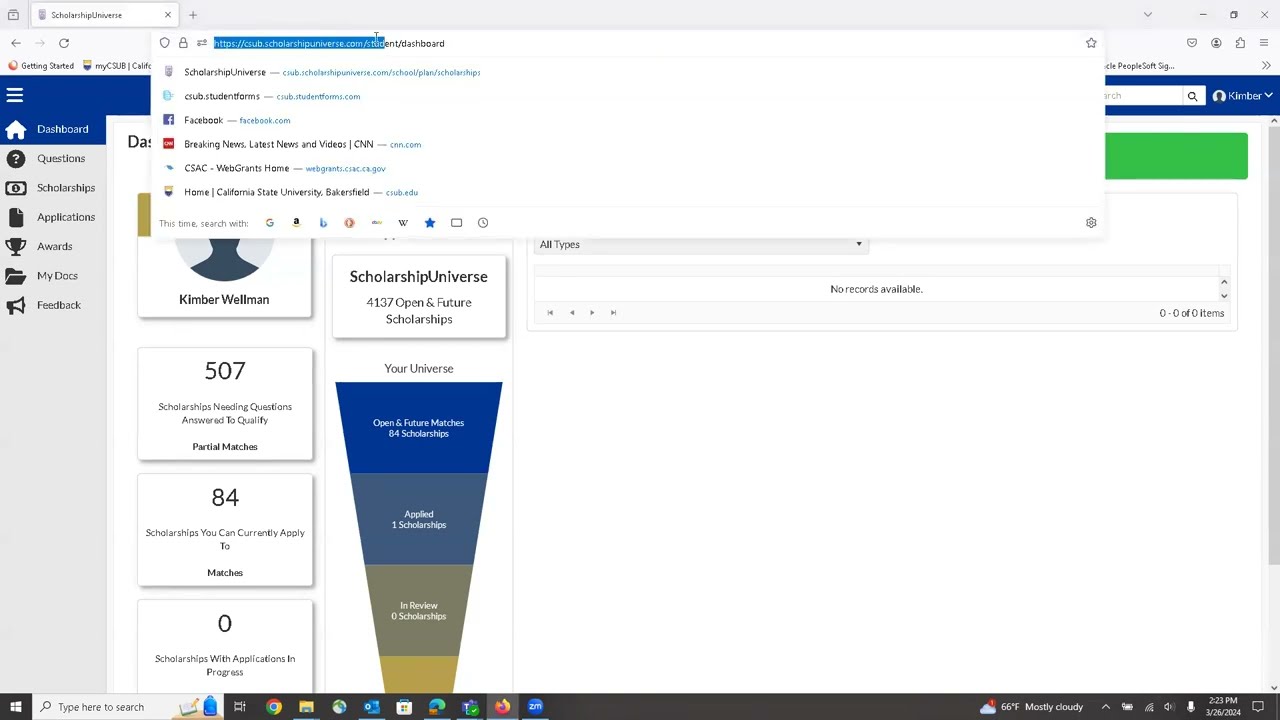Reload the current page
Viewport: 1280px width, 720px height.
point(64,43)
